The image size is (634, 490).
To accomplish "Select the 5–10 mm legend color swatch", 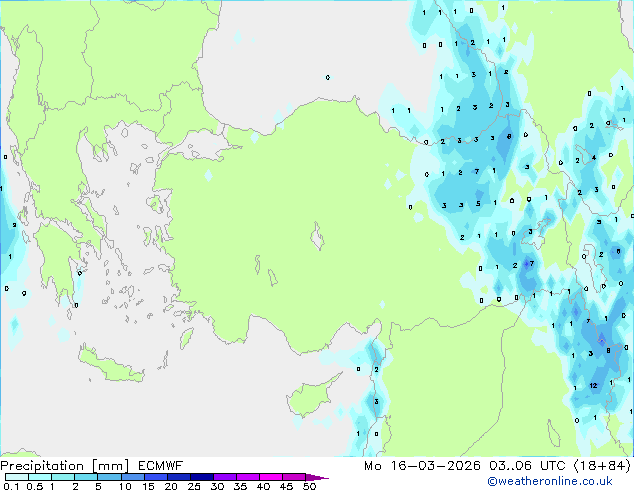I will 109,477.
